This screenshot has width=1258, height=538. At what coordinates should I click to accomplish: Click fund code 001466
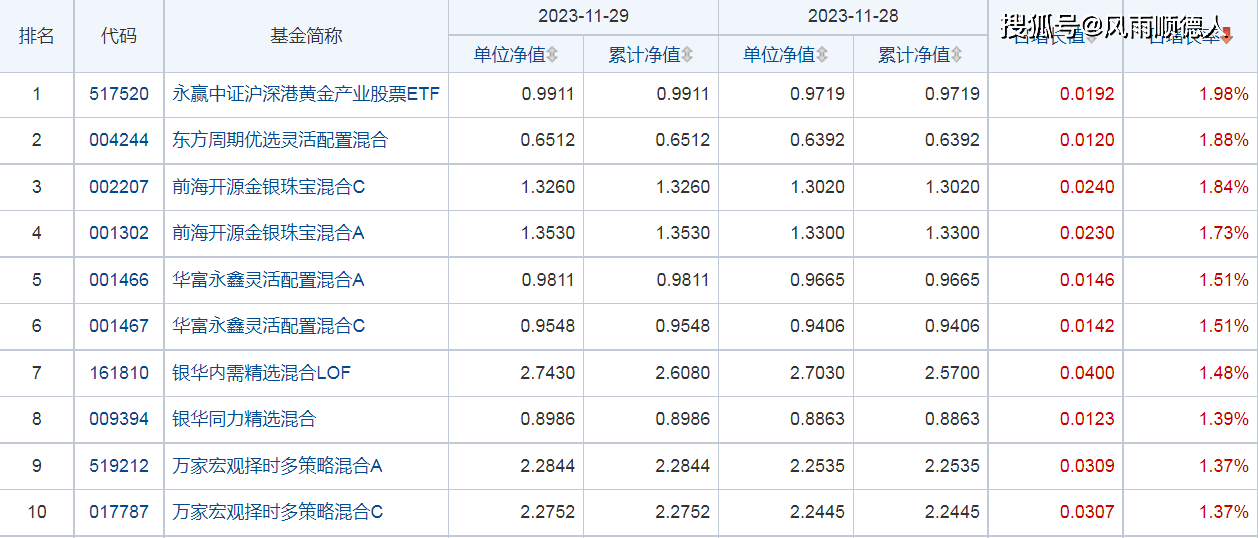pyautogui.click(x=118, y=280)
